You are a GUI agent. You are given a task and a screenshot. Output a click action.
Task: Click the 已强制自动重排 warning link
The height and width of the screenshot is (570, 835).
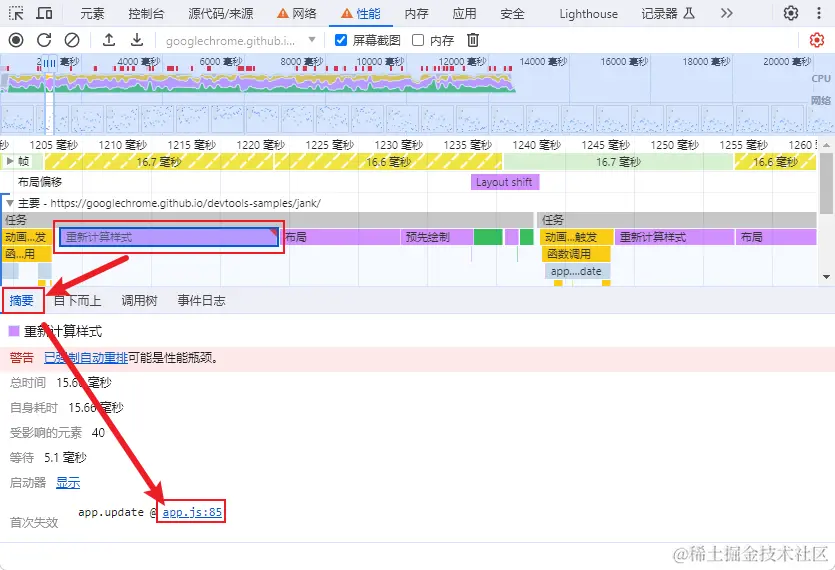pyautogui.click(x=86, y=357)
